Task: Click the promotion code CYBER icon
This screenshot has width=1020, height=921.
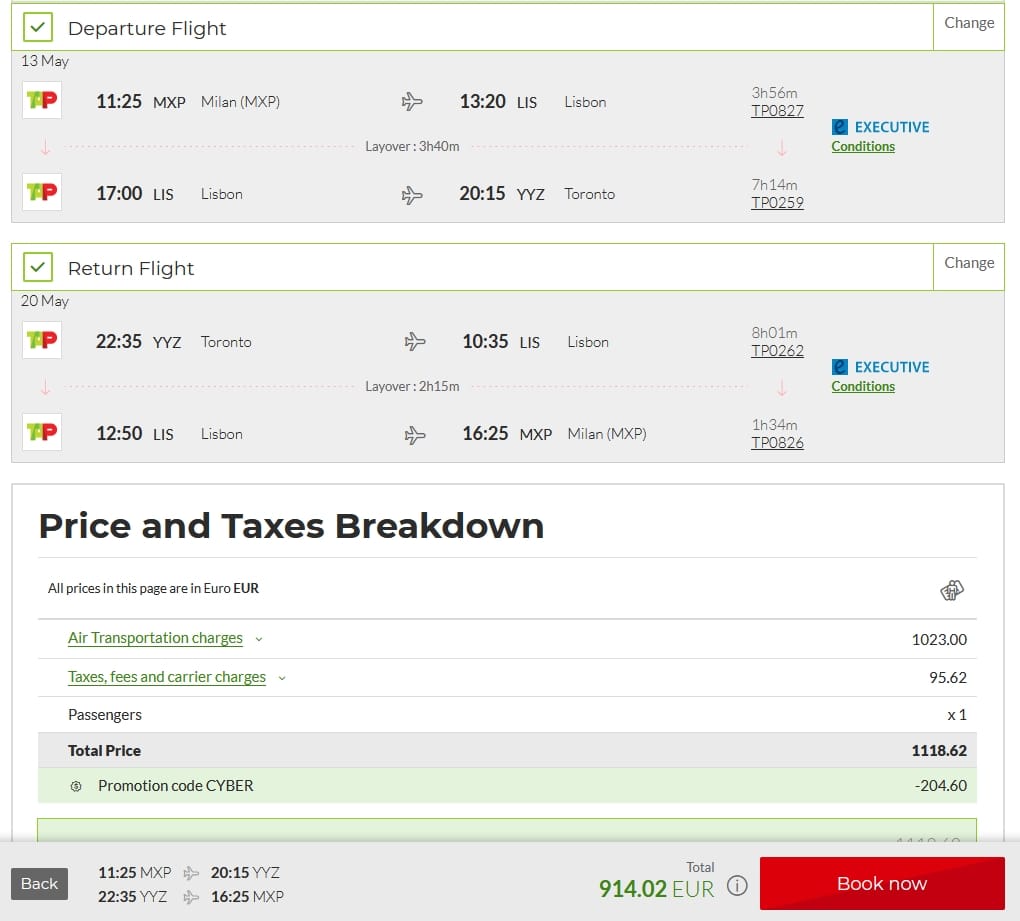Action: [x=76, y=786]
